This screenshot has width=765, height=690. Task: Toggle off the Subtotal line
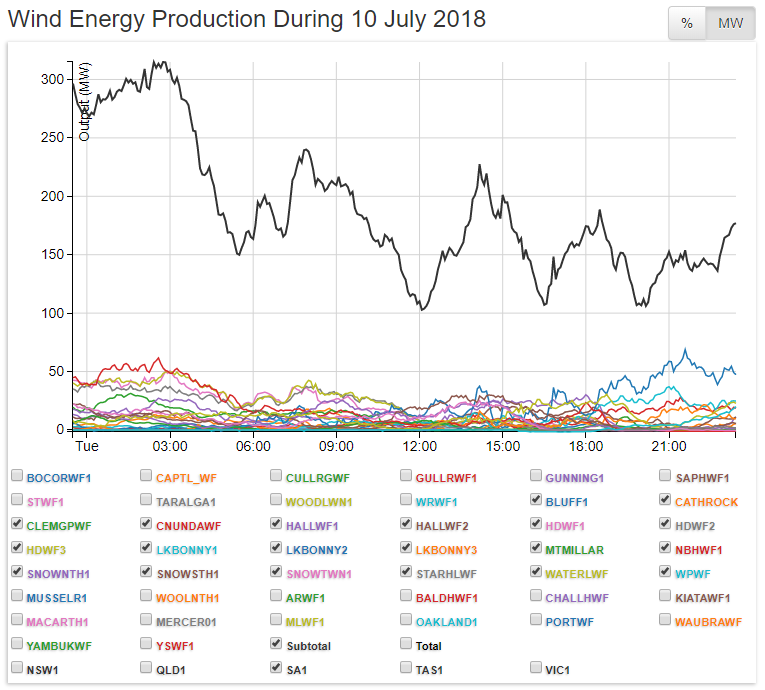click(x=277, y=645)
